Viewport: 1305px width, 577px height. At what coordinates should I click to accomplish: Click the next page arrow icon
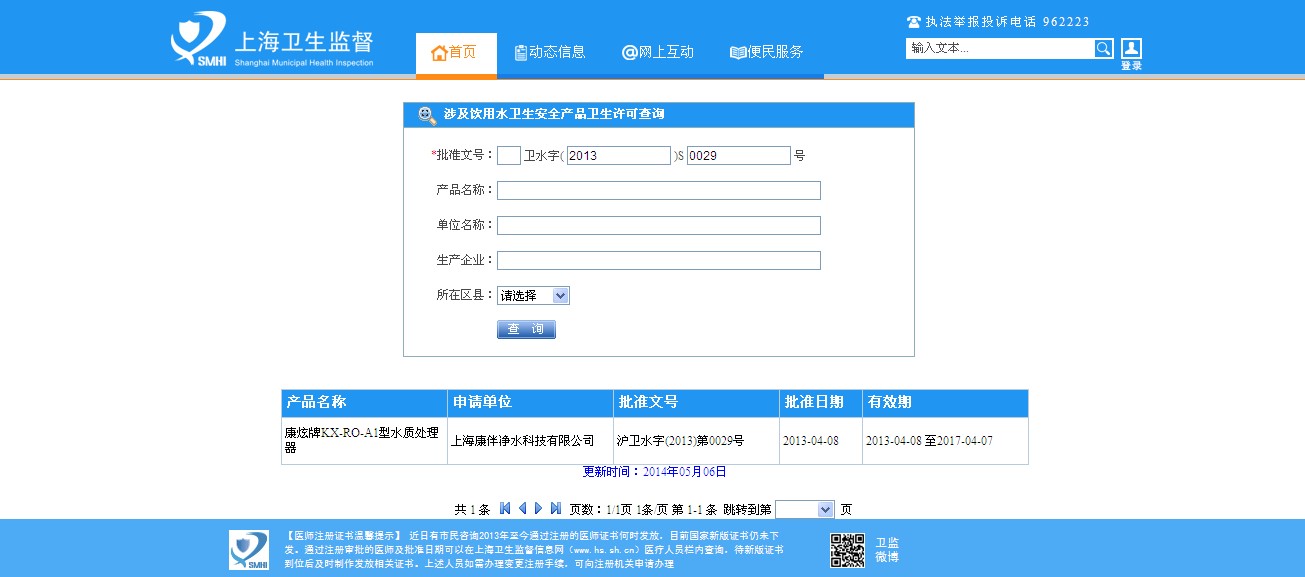point(538,509)
